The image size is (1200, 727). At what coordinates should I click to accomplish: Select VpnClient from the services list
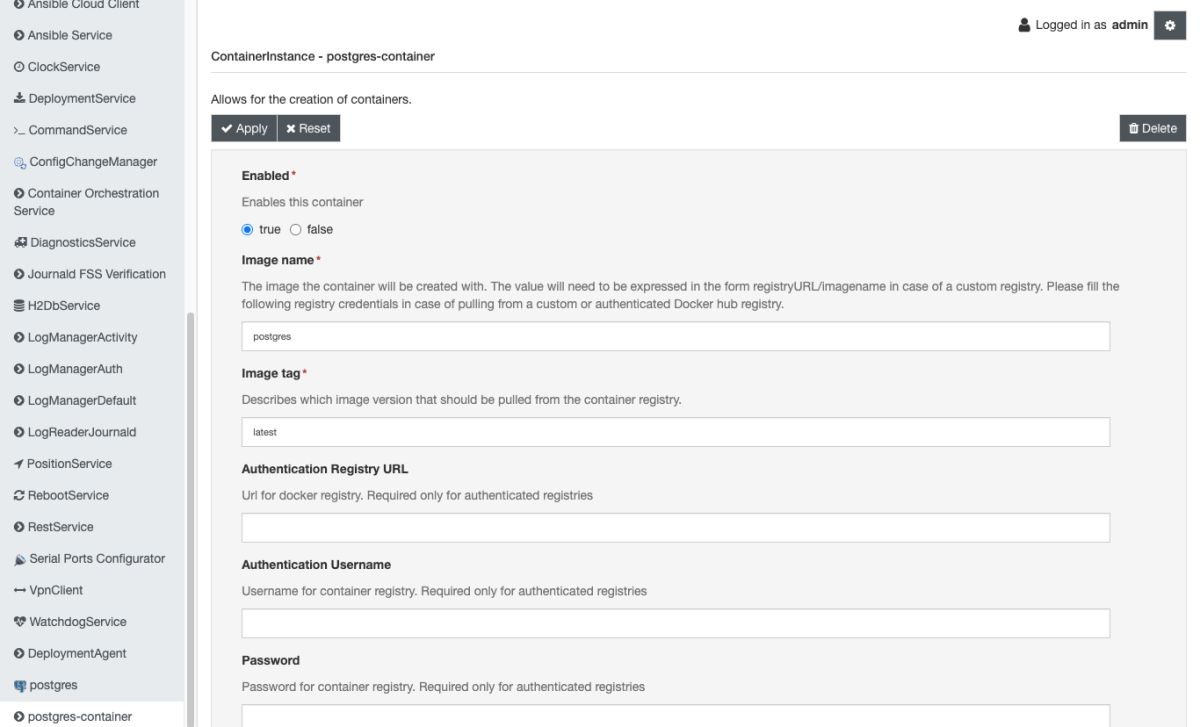click(55, 590)
